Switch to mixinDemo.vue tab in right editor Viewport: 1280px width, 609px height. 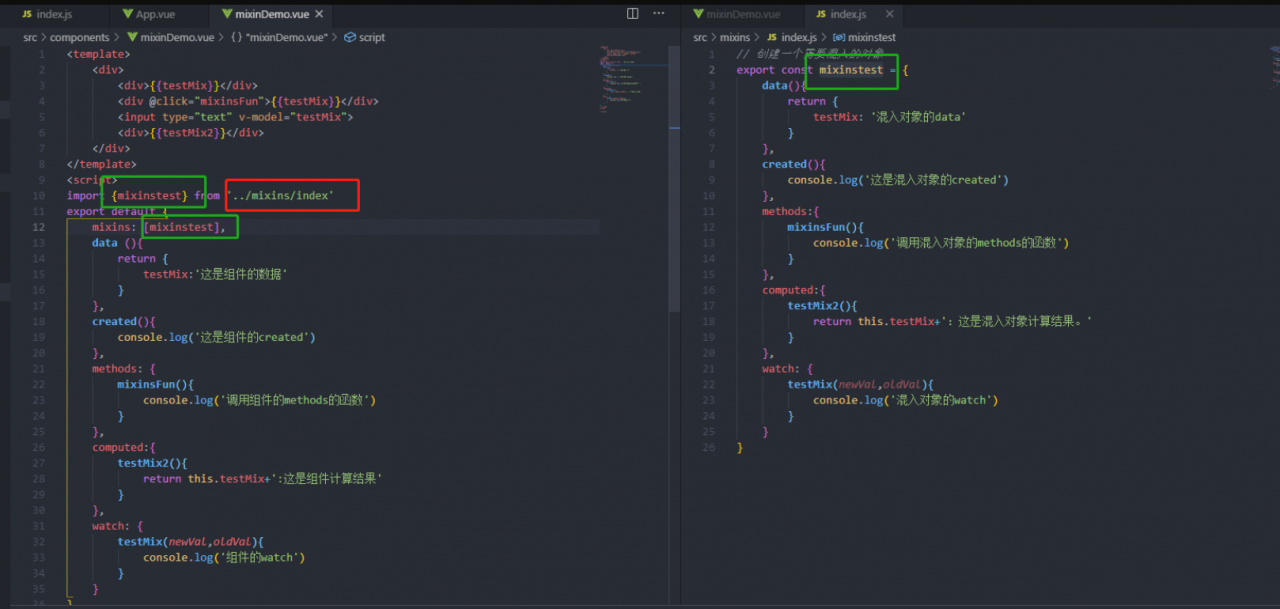click(742, 15)
